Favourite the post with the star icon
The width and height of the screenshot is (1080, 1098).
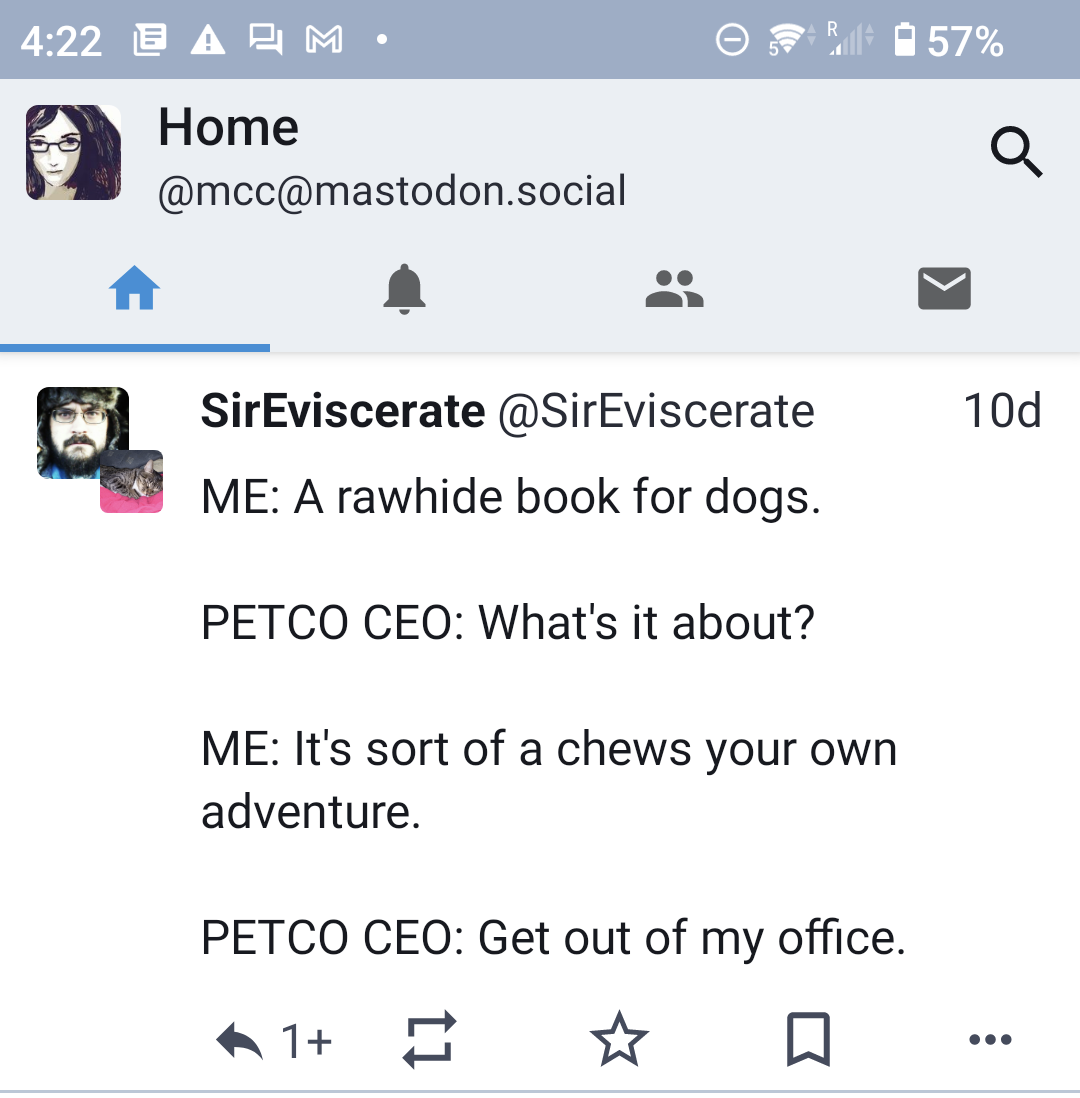pos(619,1042)
